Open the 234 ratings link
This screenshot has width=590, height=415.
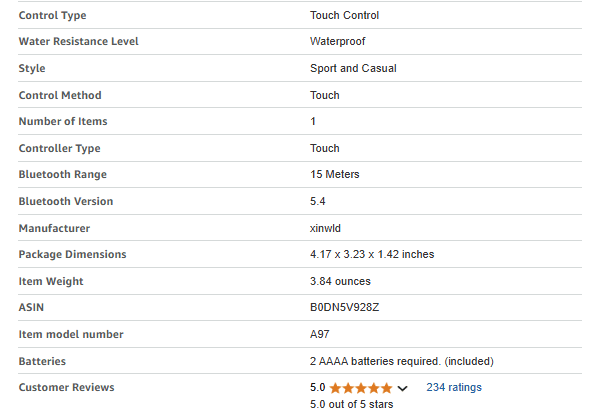454,387
